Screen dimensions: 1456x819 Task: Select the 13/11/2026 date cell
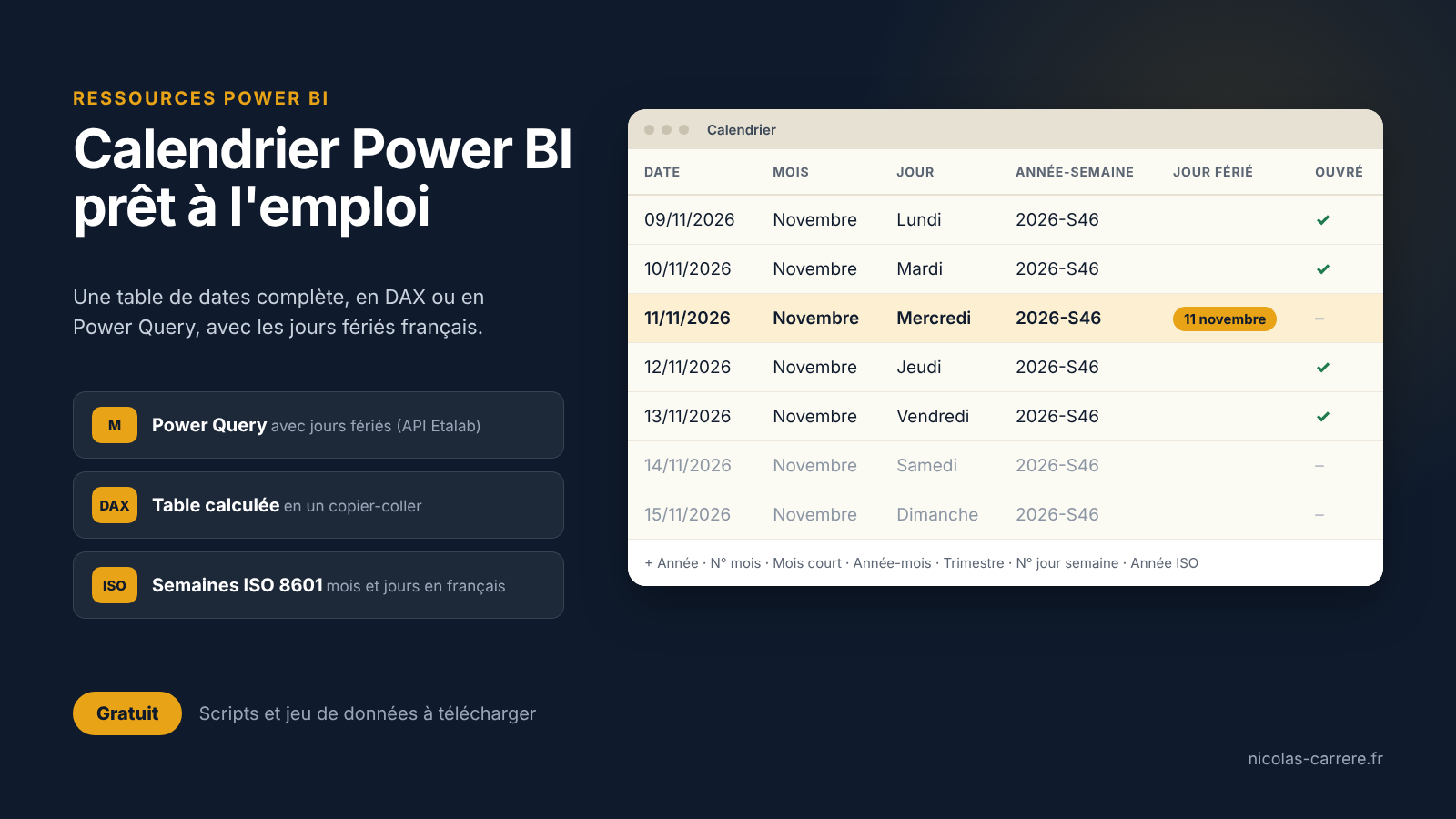click(x=688, y=417)
